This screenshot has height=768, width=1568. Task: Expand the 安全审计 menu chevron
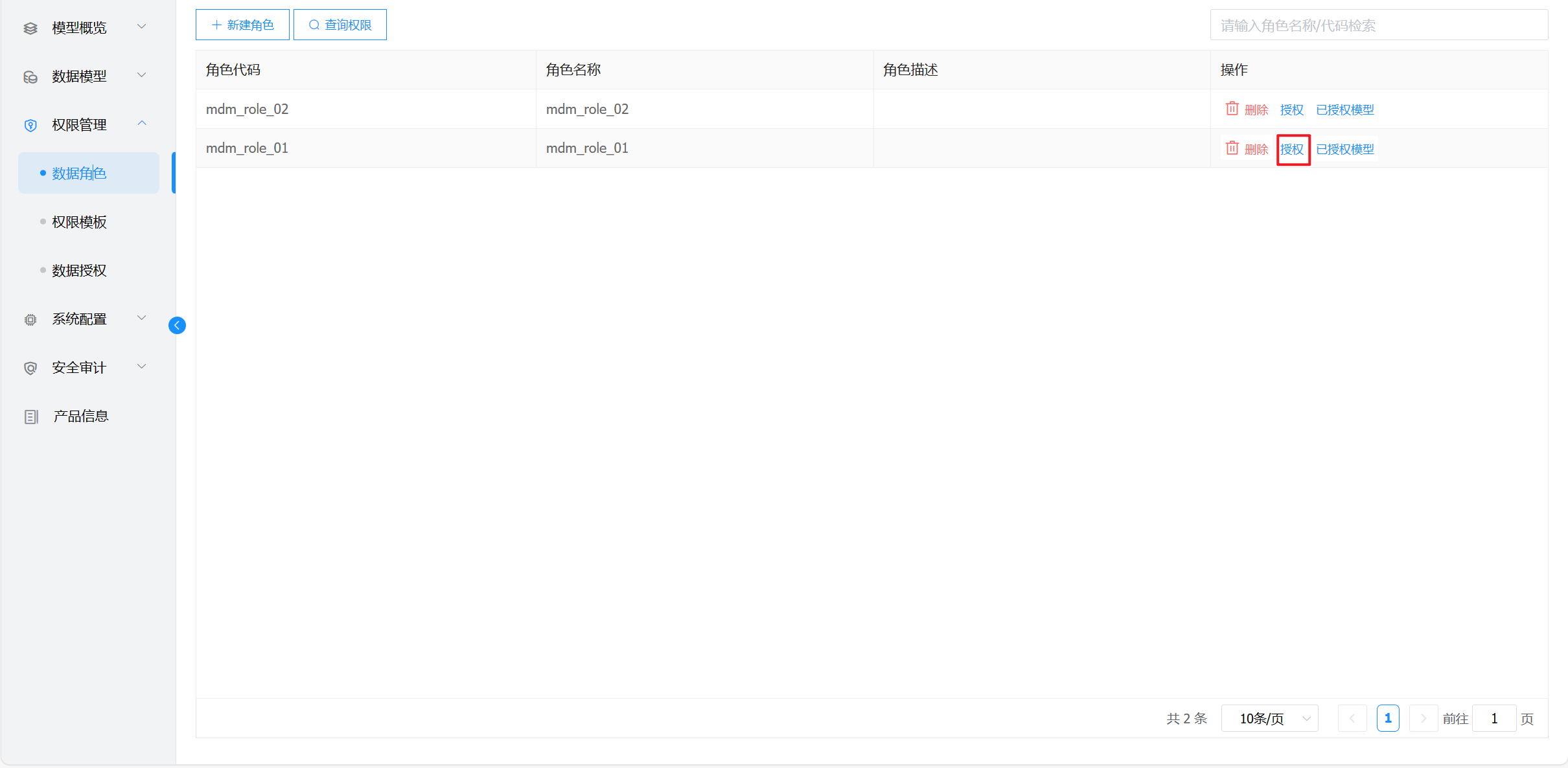[142, 367]
